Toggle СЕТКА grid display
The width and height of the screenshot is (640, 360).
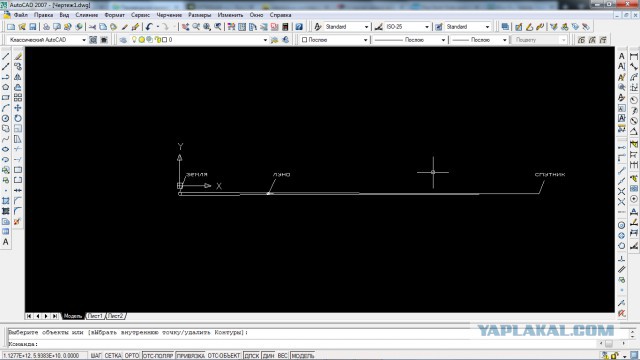(x=113, y=356)
